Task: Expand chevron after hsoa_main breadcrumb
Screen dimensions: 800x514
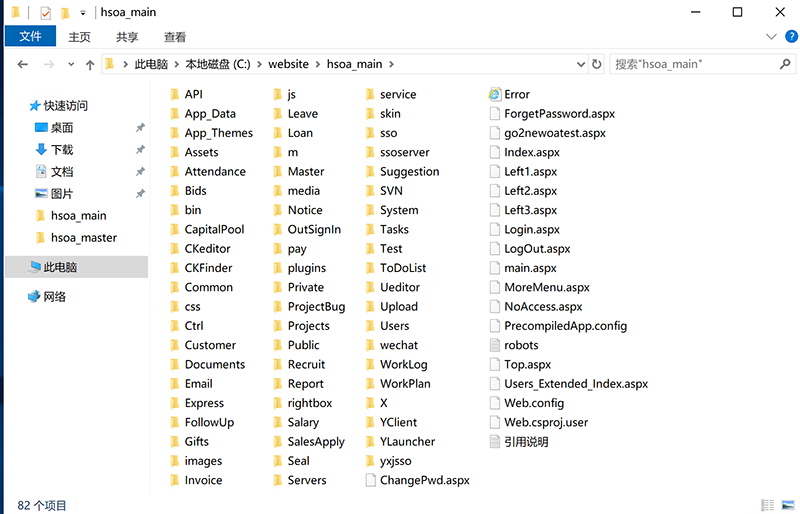Action: 391,64
